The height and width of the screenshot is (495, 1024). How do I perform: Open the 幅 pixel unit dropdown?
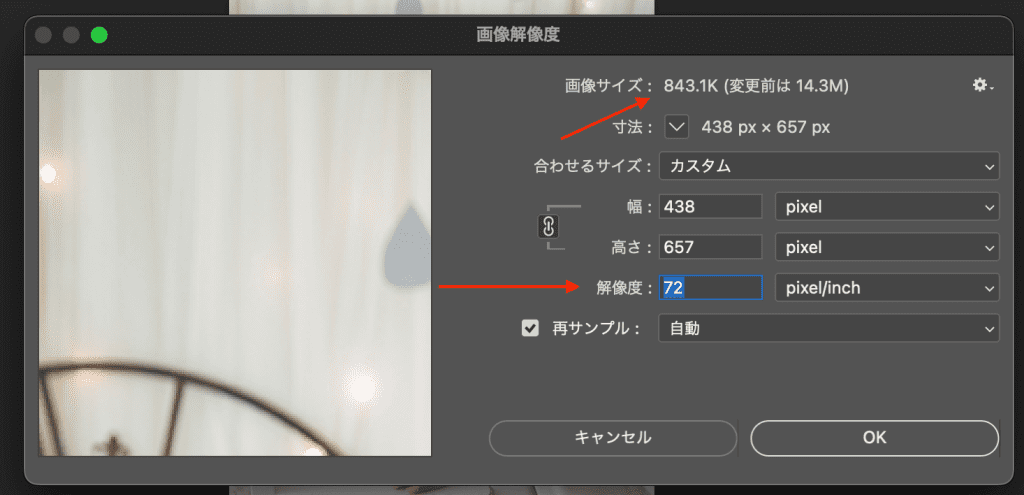(x=887, y=207)
